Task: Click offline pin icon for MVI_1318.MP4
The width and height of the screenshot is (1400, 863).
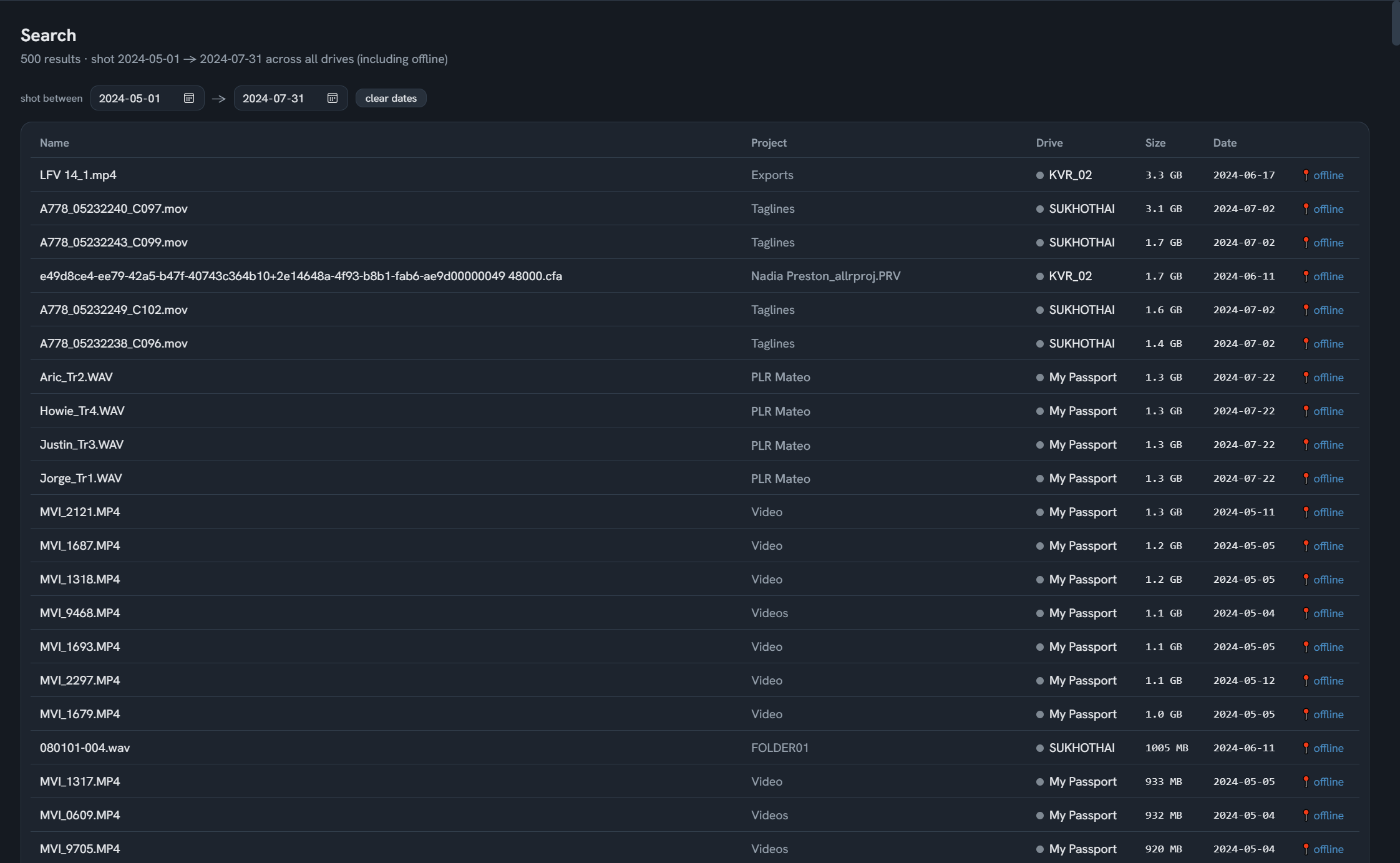Action: [x=1306, y=580]
